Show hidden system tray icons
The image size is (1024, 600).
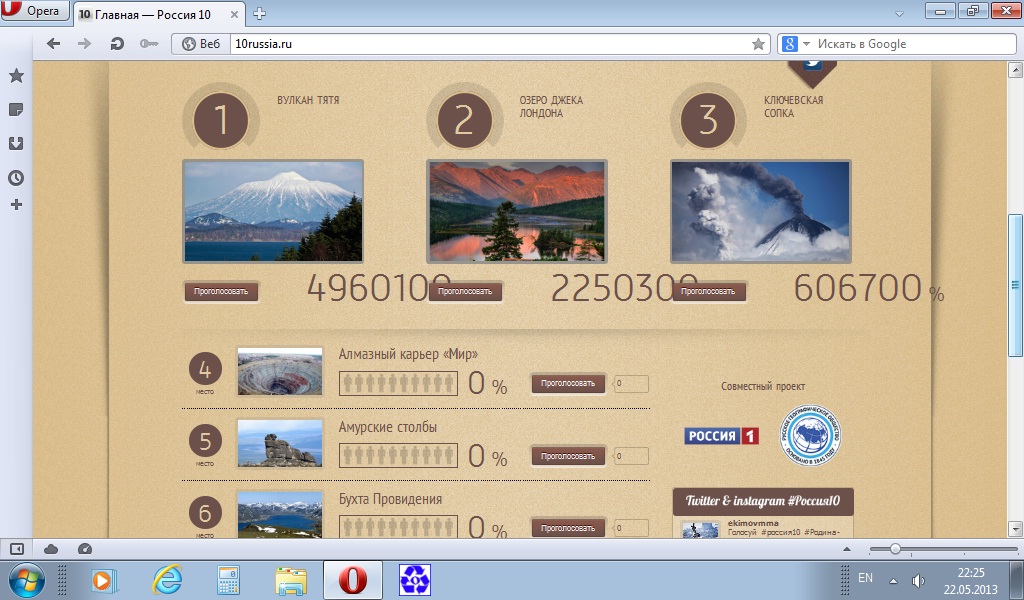coord(893,580)
